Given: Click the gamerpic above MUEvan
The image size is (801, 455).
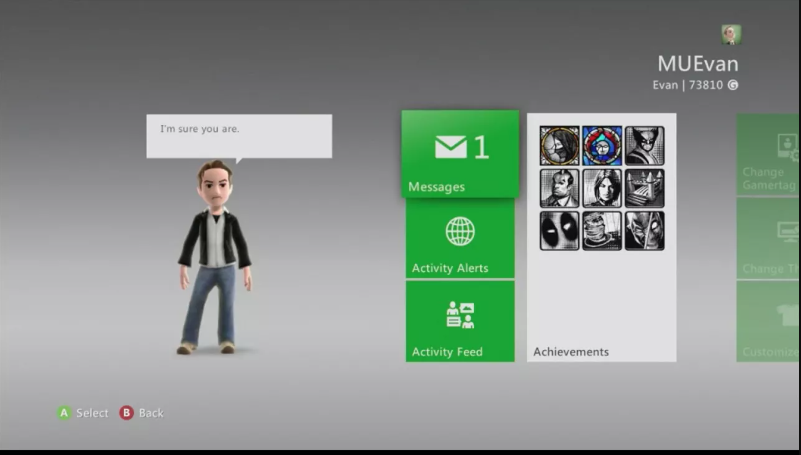Looking at the screenshot, I should pos(731,35).
